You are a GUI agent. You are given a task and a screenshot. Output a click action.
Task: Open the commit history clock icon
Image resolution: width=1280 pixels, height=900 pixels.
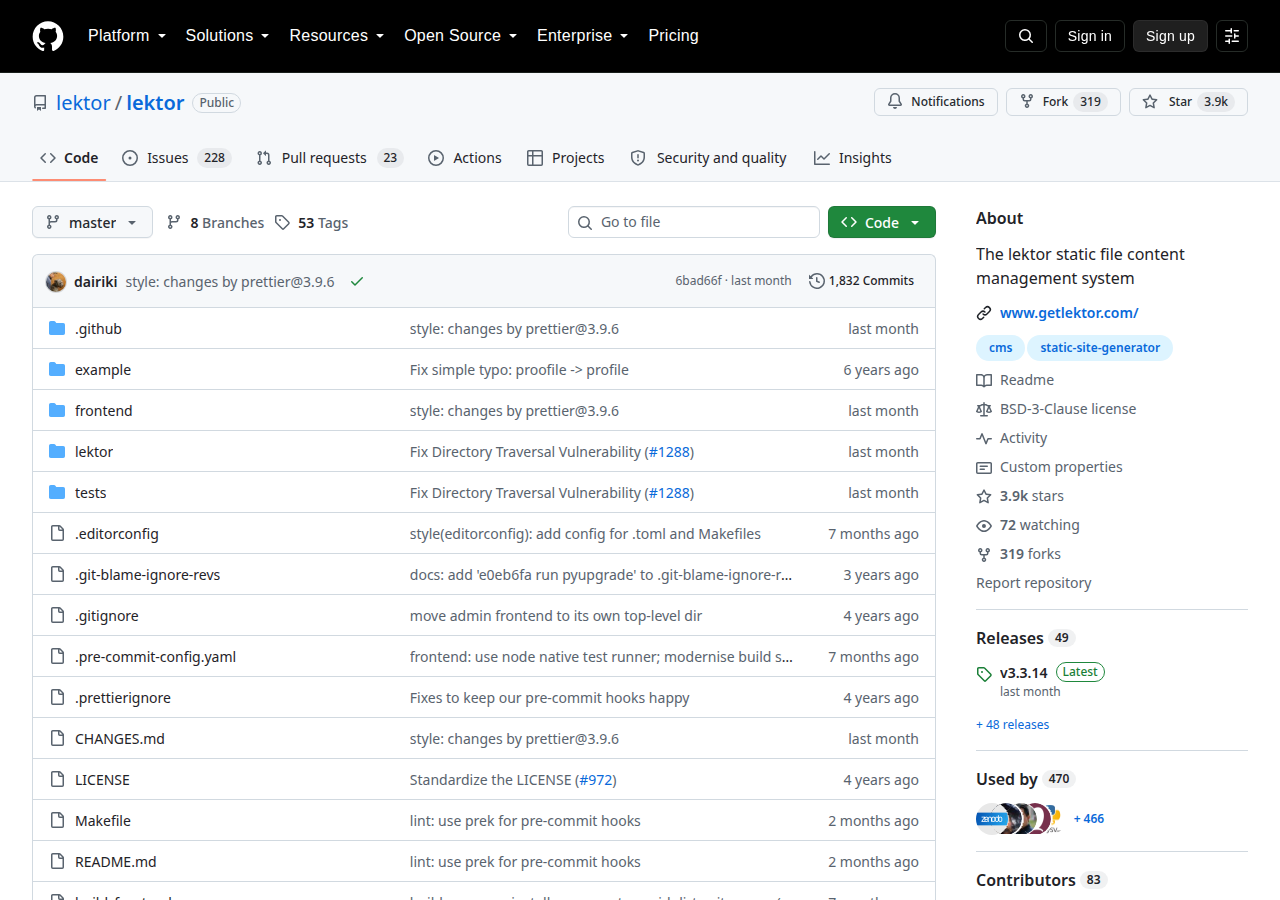[x=817, y=281]
